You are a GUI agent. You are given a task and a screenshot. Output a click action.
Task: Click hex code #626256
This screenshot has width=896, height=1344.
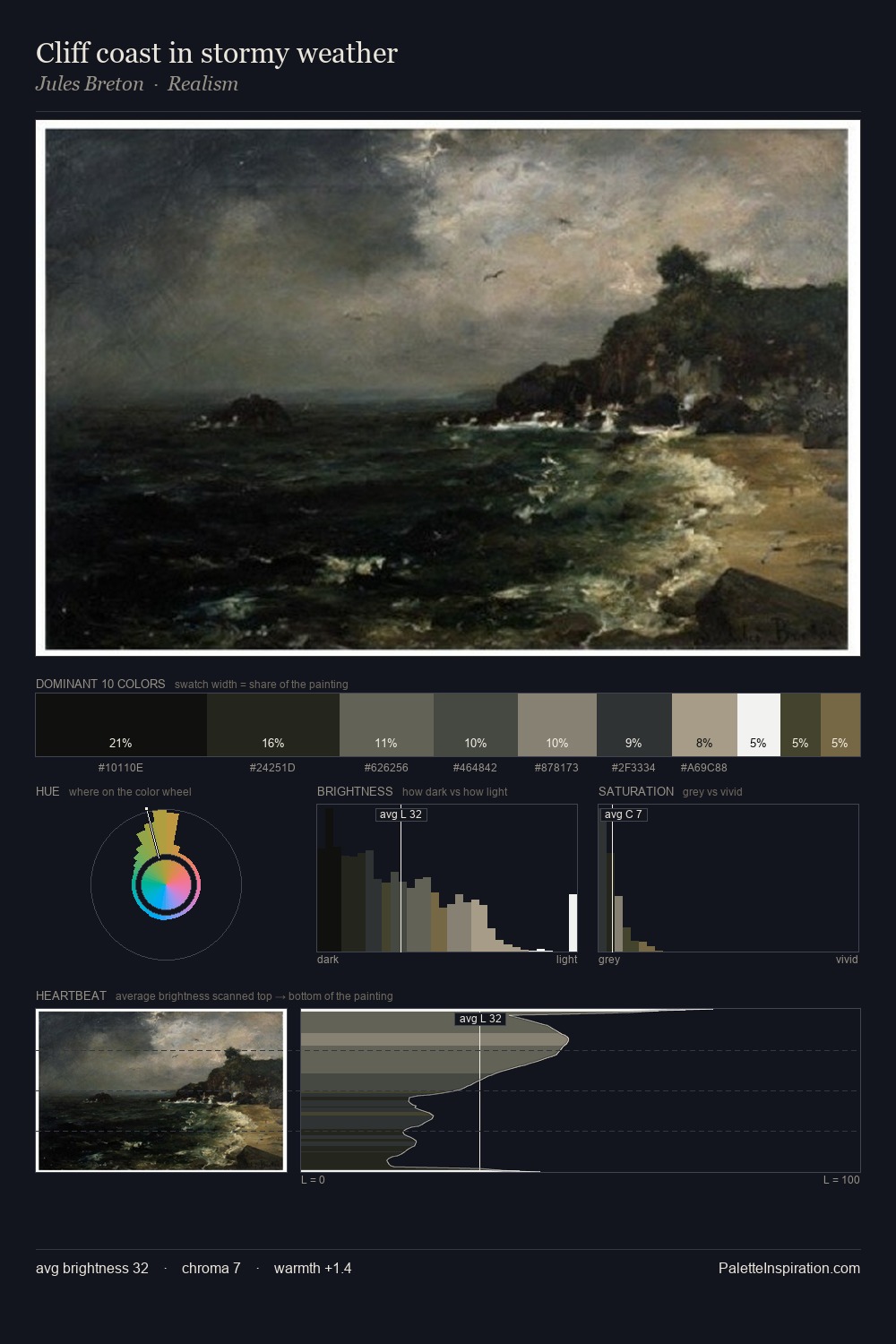386,768
